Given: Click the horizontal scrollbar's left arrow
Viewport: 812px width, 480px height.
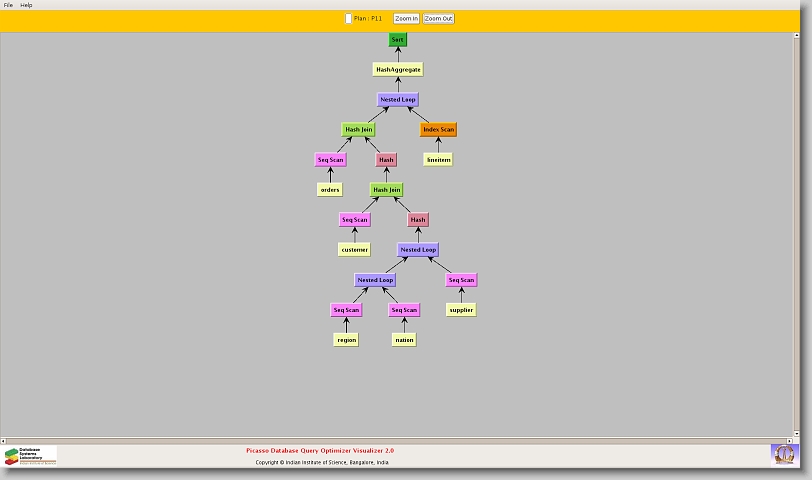Looking at the screenshot, I should [4, 440].
